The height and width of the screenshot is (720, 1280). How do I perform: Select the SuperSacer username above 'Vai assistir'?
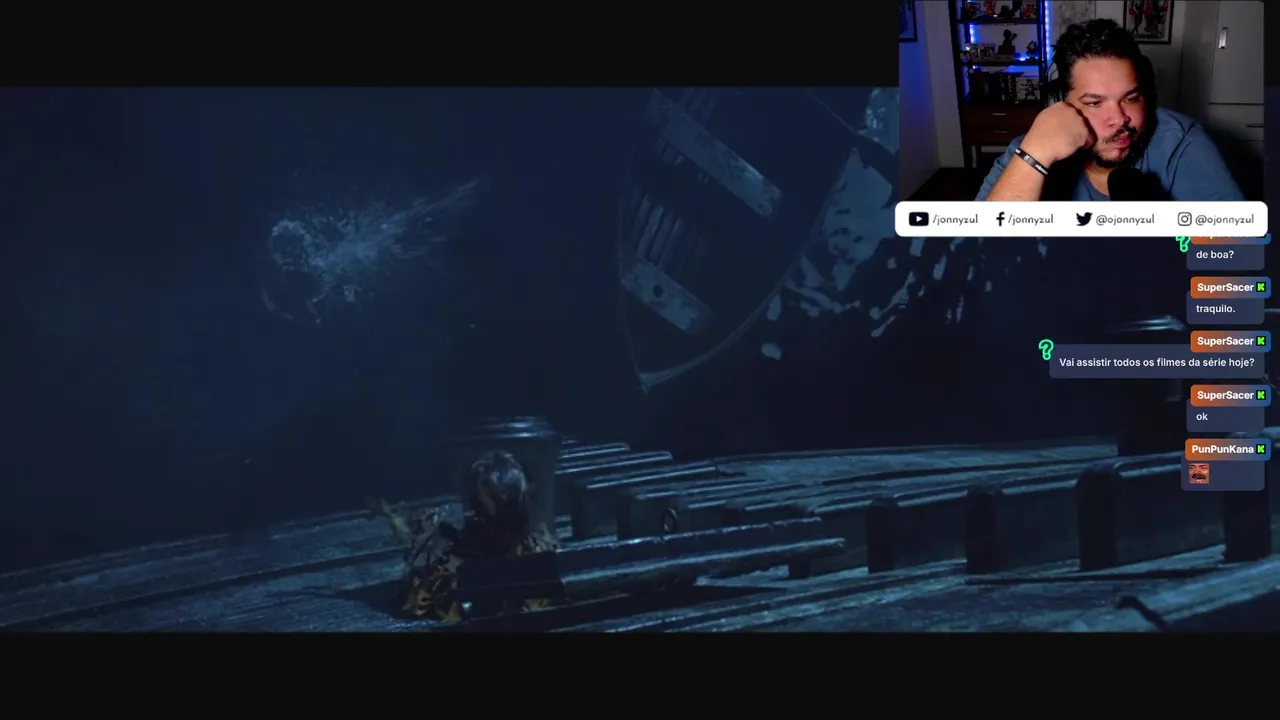[1225, 341]
